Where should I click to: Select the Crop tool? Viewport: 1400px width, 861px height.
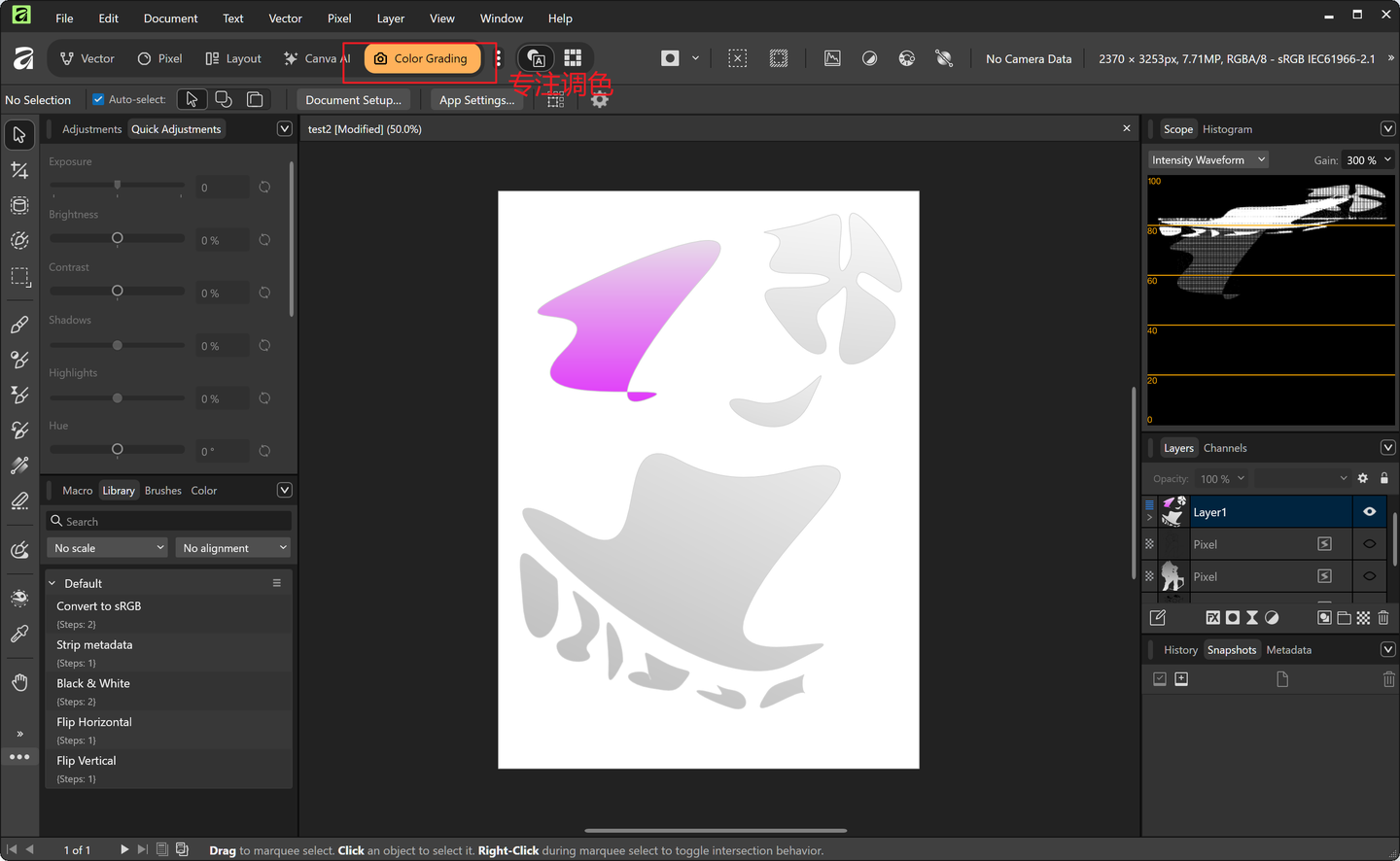point(19,170)
